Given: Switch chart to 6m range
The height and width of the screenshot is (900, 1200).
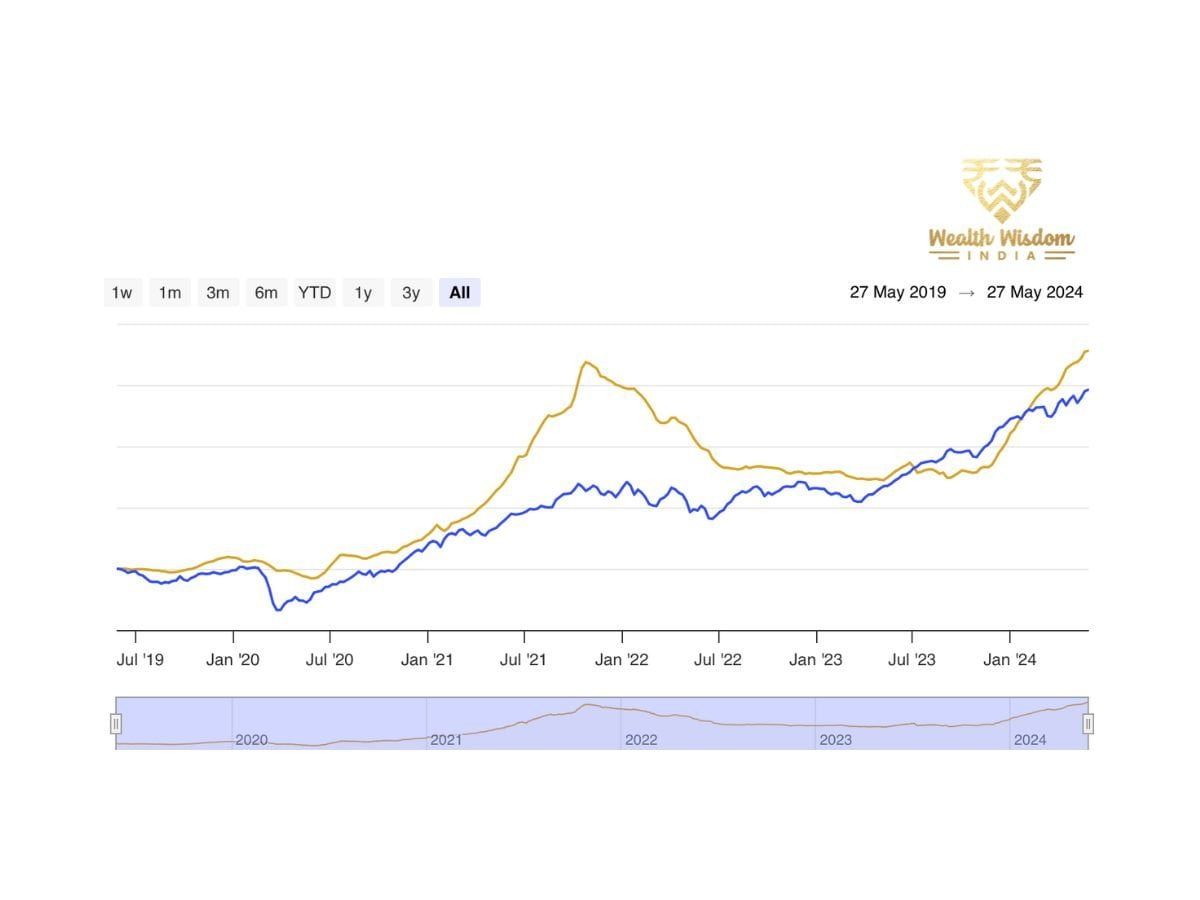Looking at the screenshot, I should (x=266, y=293).
